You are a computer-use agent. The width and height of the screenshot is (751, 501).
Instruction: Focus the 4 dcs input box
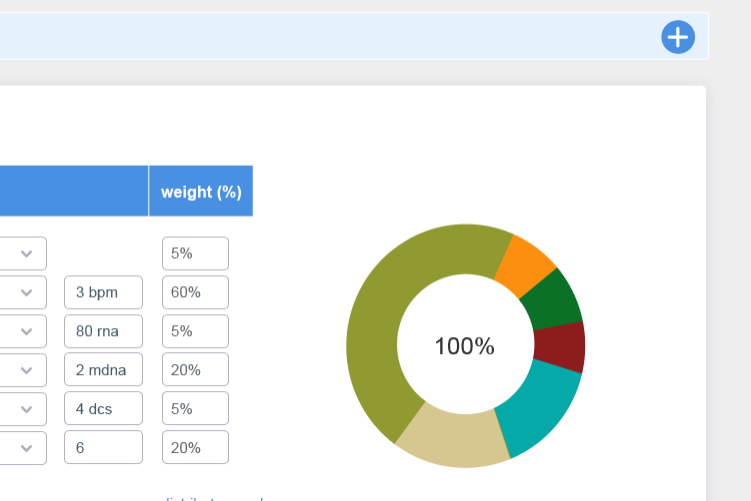pos(103,409)
